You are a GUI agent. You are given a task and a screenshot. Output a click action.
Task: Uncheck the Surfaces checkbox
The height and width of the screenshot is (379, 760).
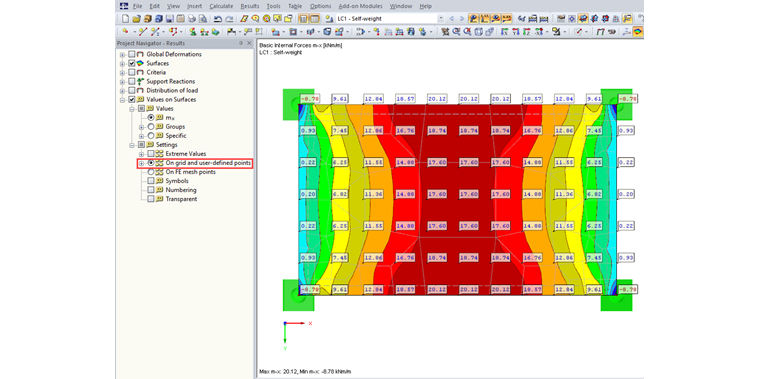[x=132, y=63]
